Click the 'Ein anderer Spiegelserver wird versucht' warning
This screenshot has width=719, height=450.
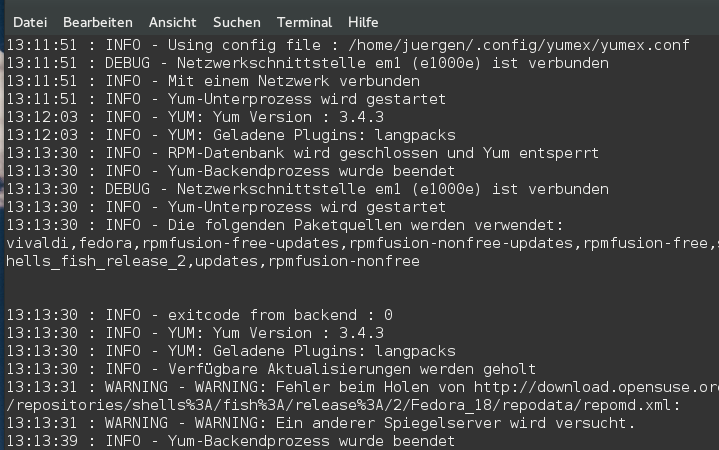pyautogui.click(x=321, y=423)
